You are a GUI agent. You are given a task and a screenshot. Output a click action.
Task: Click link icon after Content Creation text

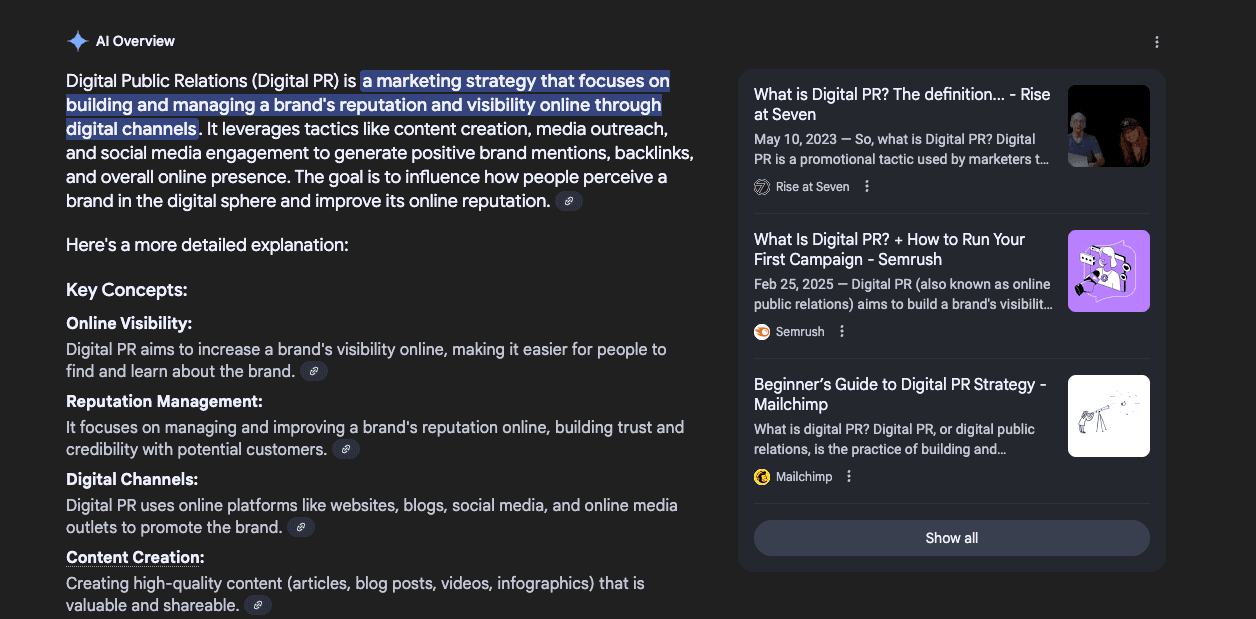click(x=258, y=606)
